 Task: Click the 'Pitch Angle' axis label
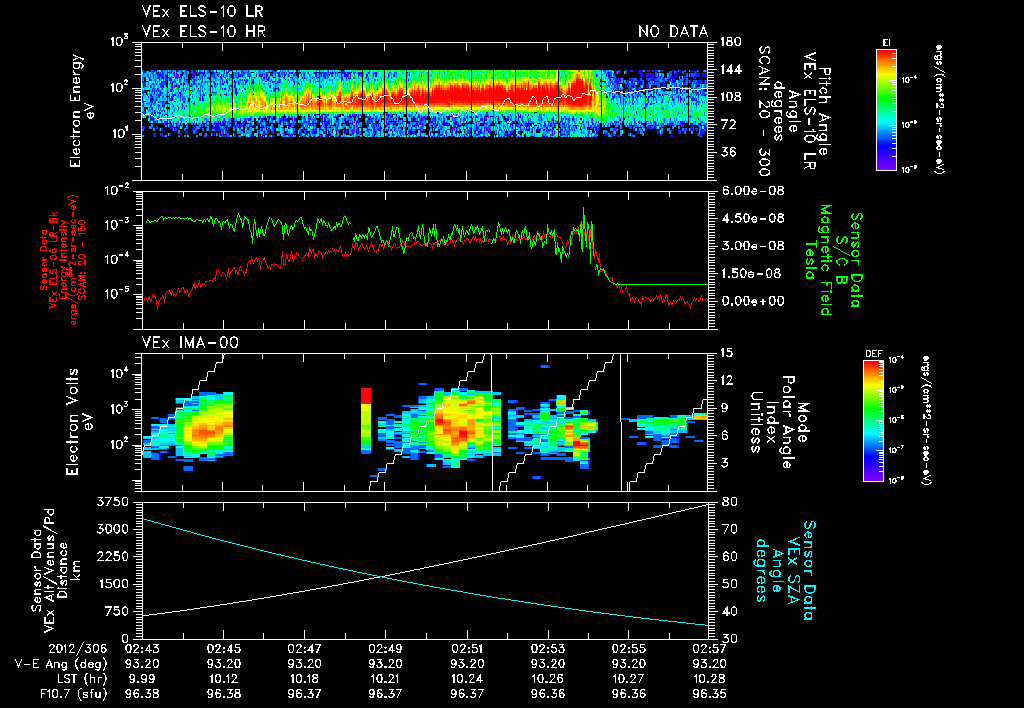tap(824, 110)
